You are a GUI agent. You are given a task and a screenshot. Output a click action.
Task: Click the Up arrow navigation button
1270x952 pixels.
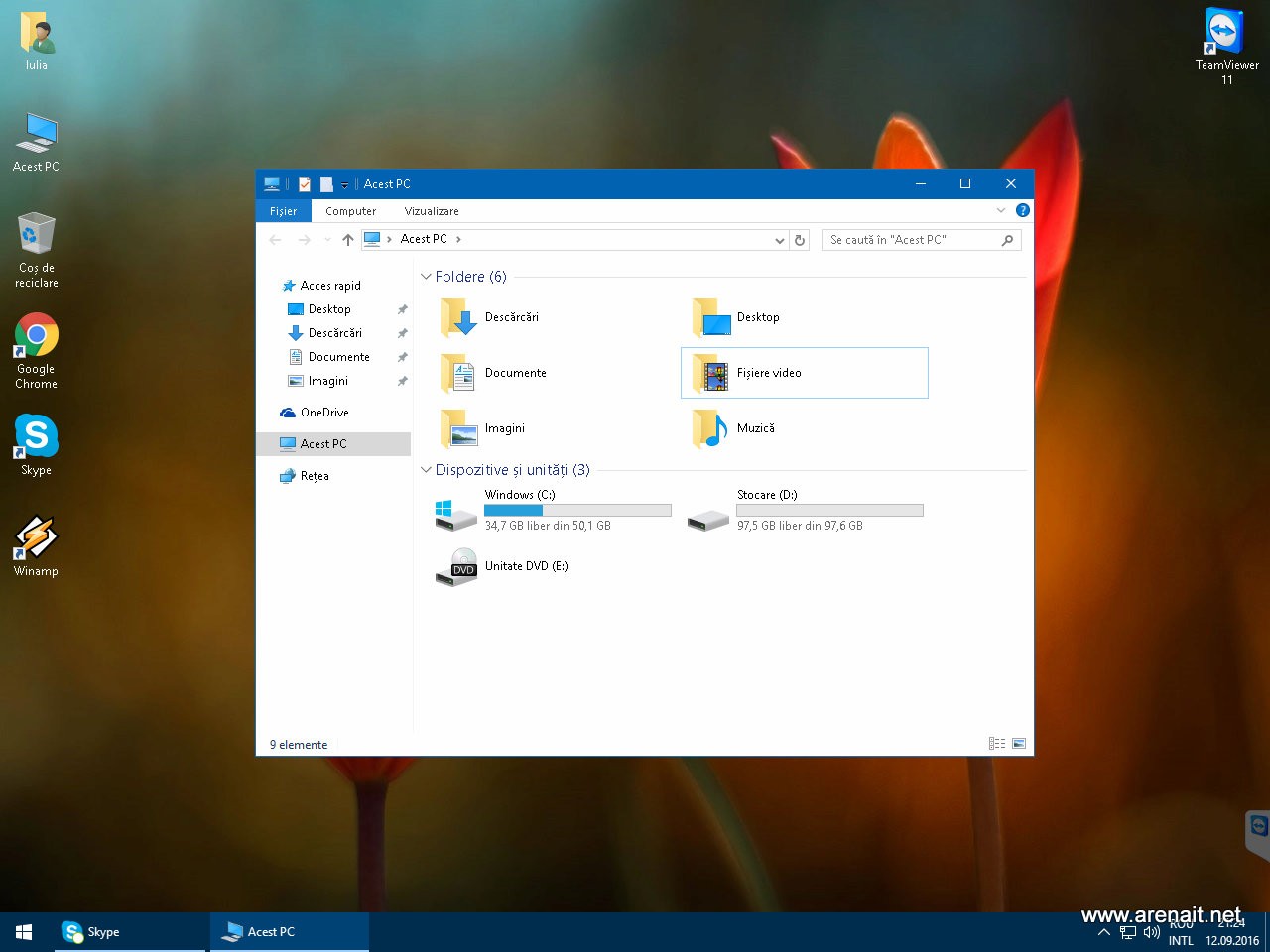point(347,239)
